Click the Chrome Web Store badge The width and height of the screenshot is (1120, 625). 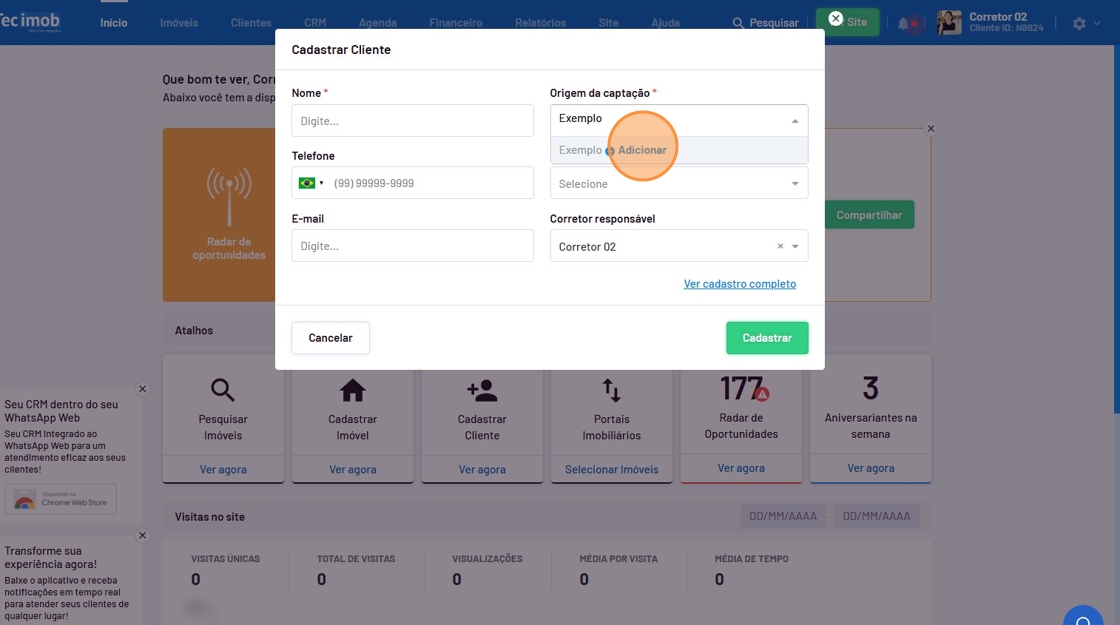click(x=61, y=499)
